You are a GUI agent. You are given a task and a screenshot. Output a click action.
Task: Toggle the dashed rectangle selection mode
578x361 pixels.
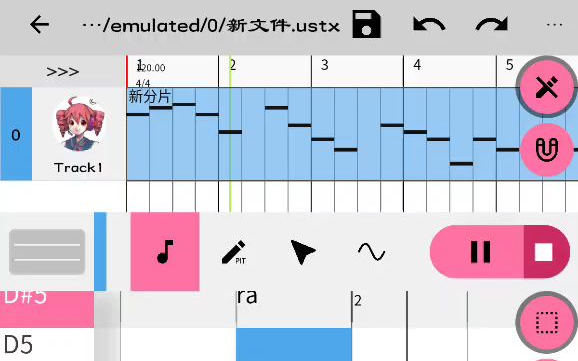[x=547, y=322]
